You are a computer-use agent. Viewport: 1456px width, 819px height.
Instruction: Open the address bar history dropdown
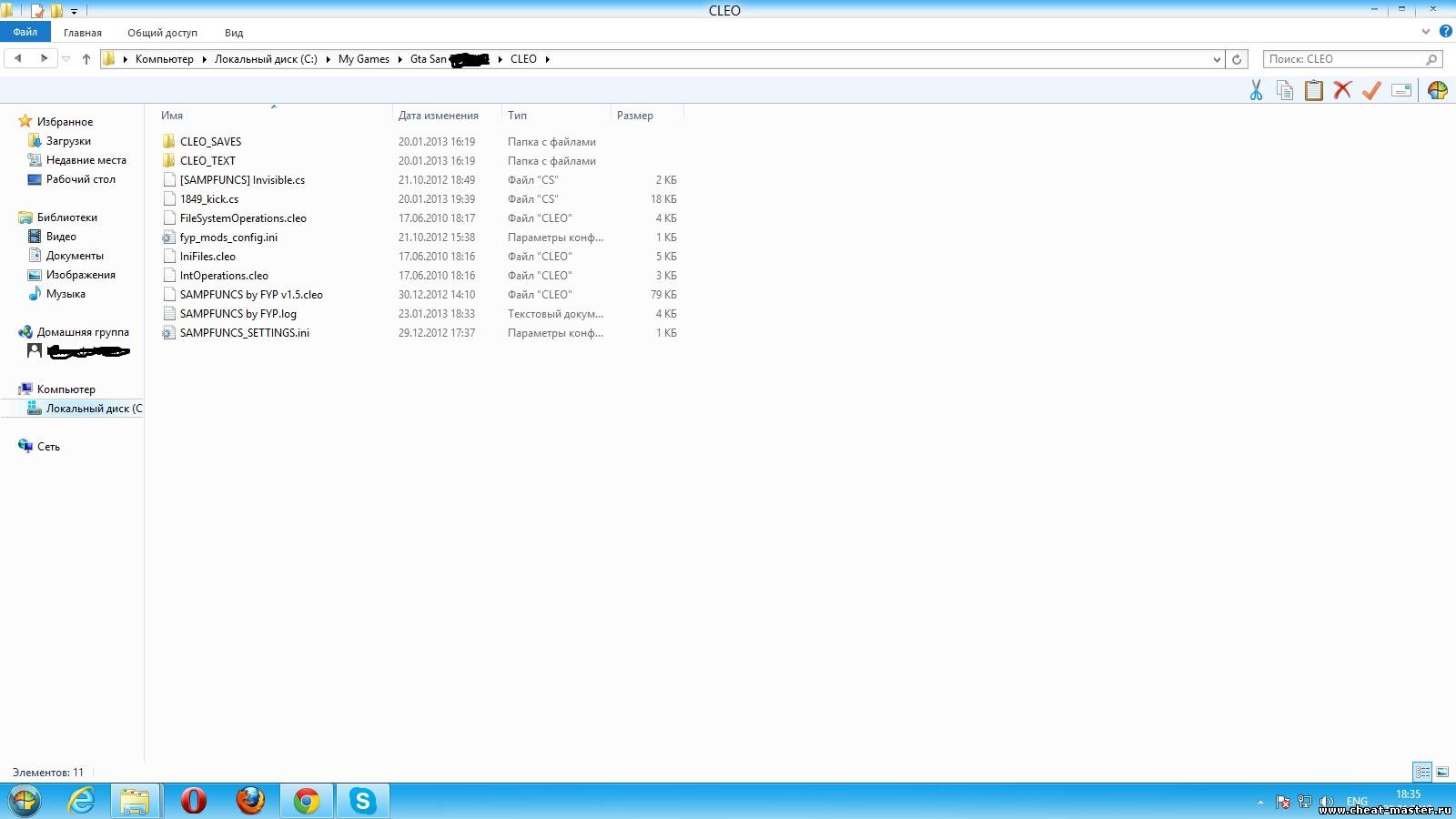pos(1217,59)
